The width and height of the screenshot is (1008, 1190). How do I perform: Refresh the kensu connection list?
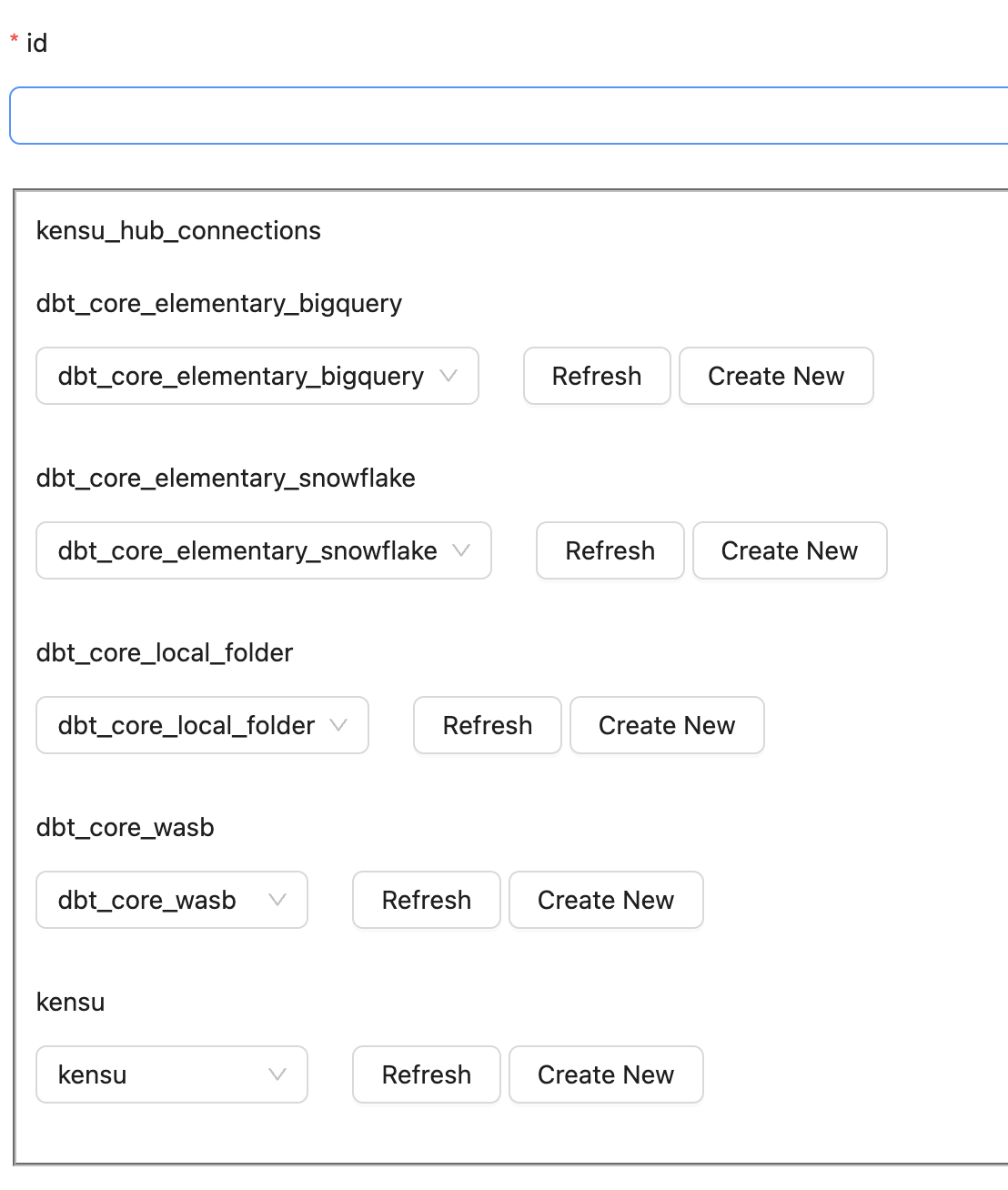click(426, 1074)
